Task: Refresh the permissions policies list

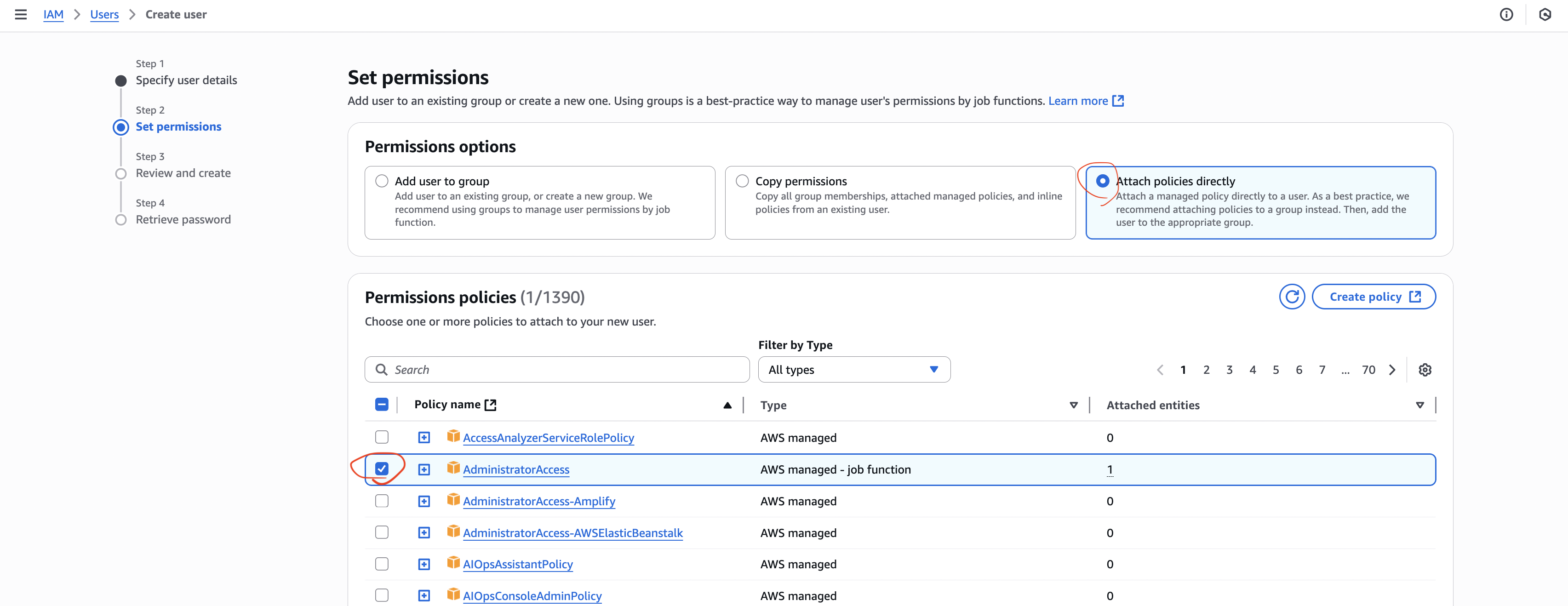Action: [x=1292, y=297]
